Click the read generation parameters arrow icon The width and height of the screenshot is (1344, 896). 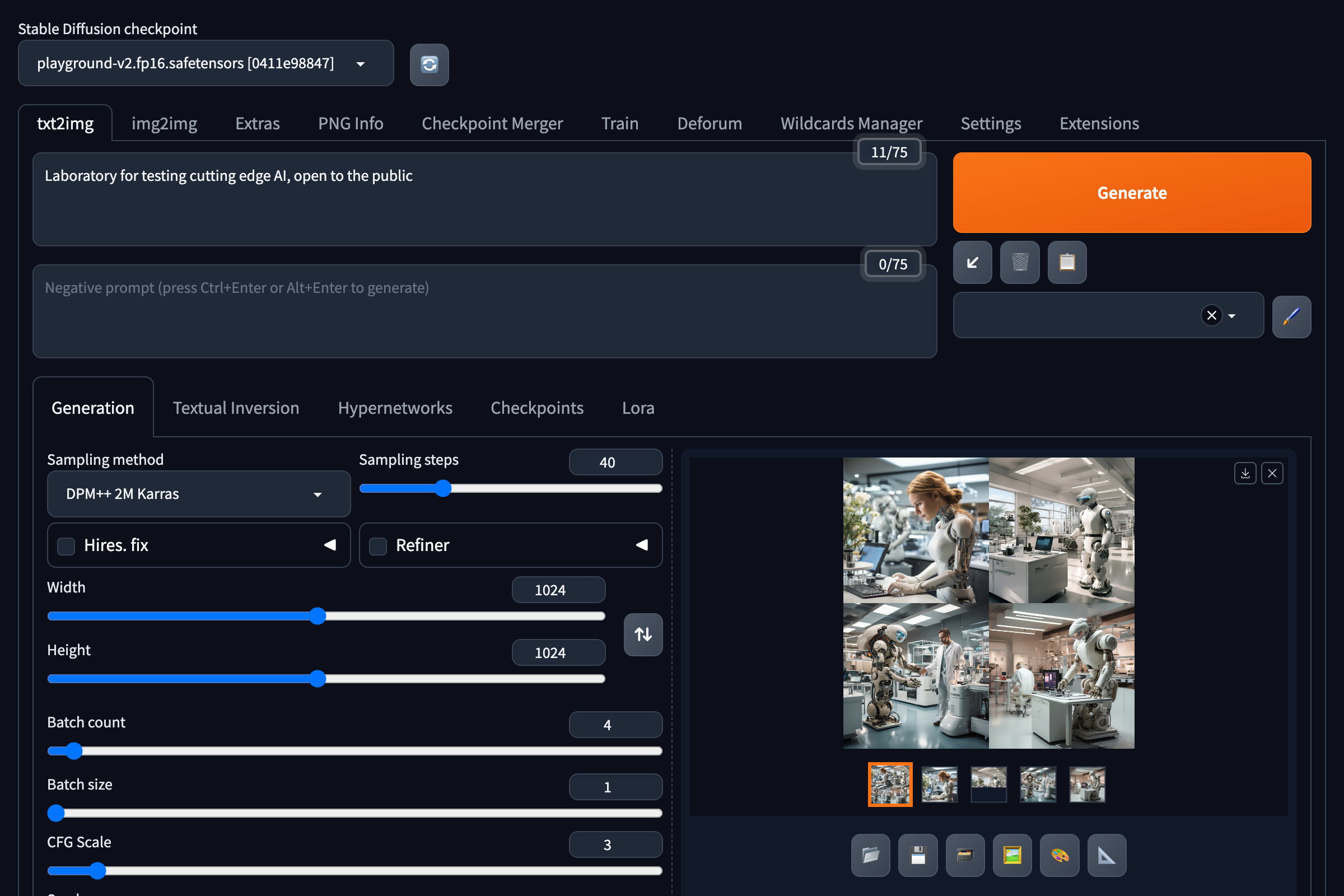(x=972, y=262)
